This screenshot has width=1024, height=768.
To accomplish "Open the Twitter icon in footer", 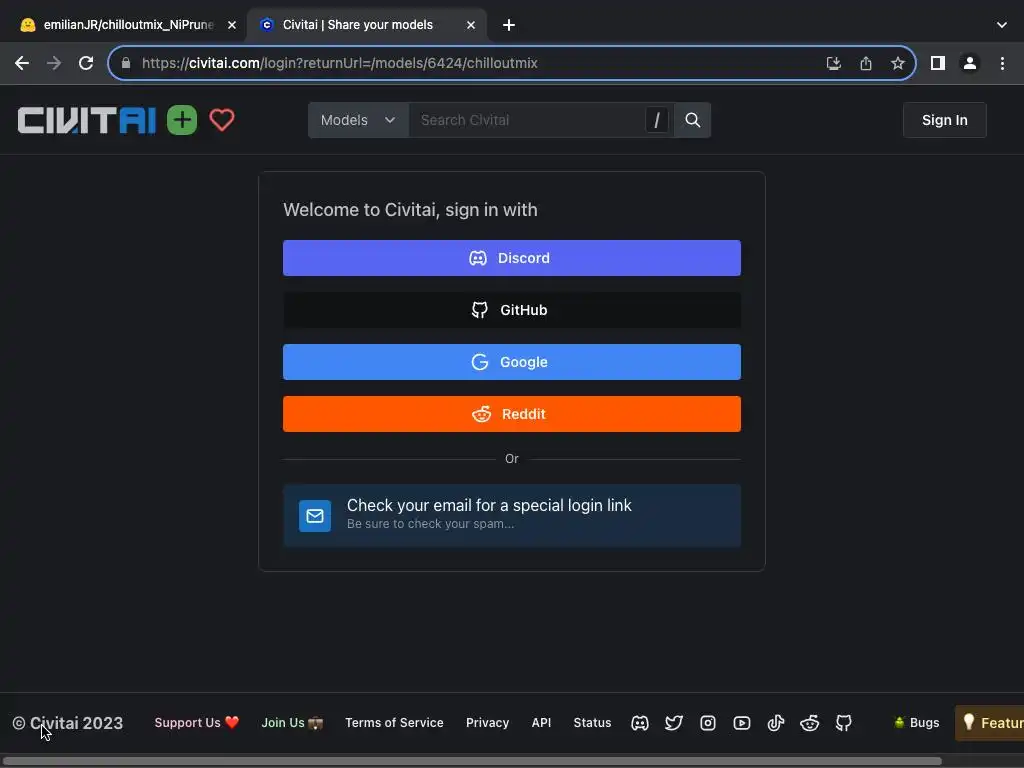I will (x=674, y=723).
